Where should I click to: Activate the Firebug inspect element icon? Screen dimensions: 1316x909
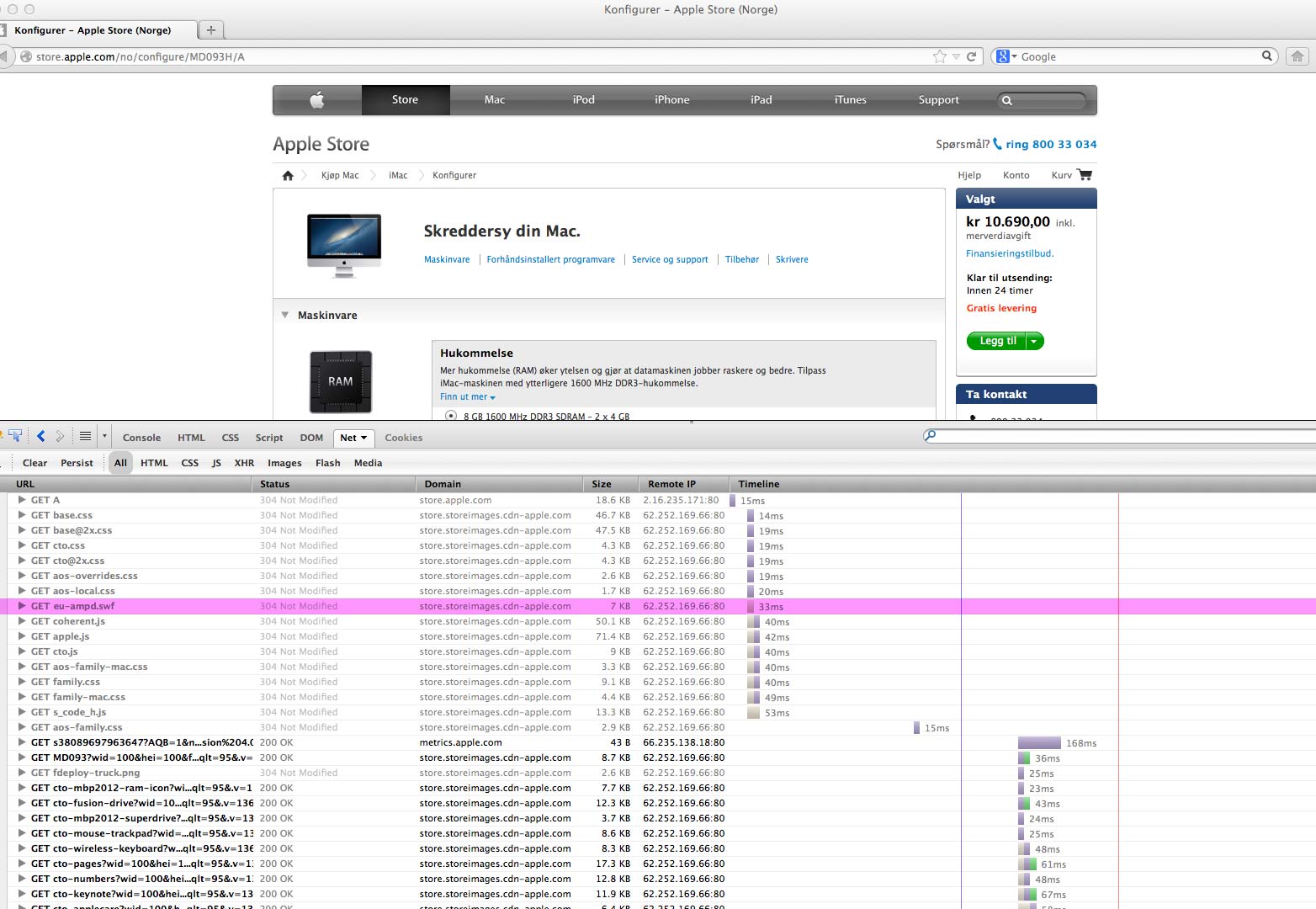pos(15,436)
